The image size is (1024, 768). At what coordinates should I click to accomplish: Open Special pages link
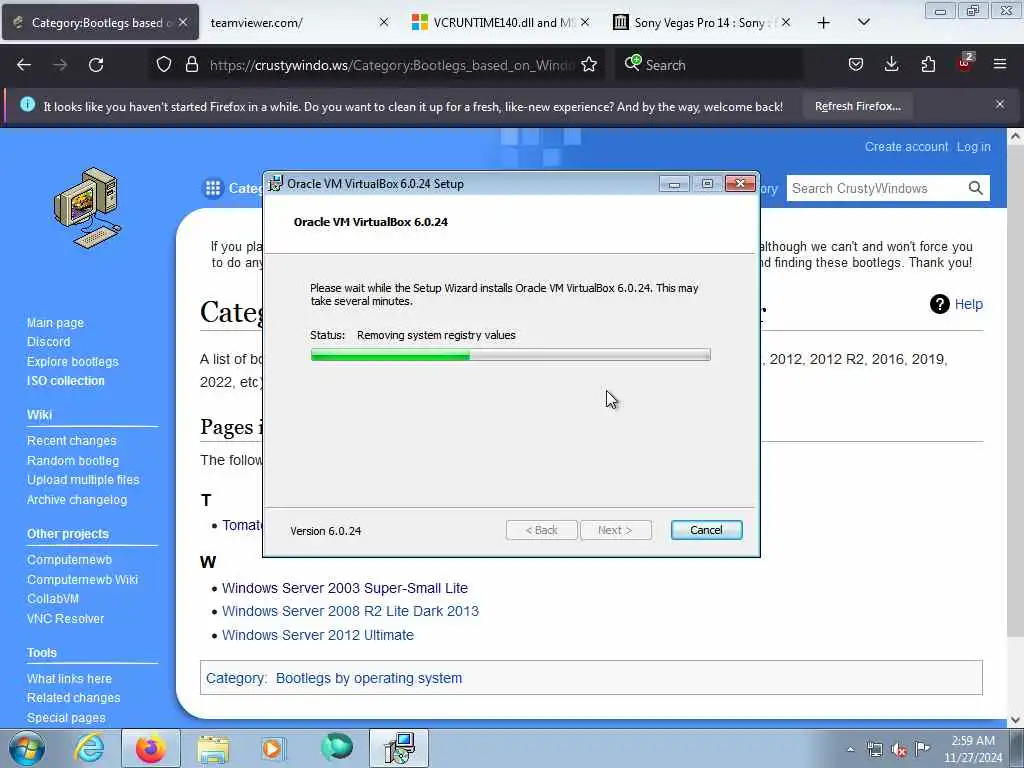coord(66,717)
